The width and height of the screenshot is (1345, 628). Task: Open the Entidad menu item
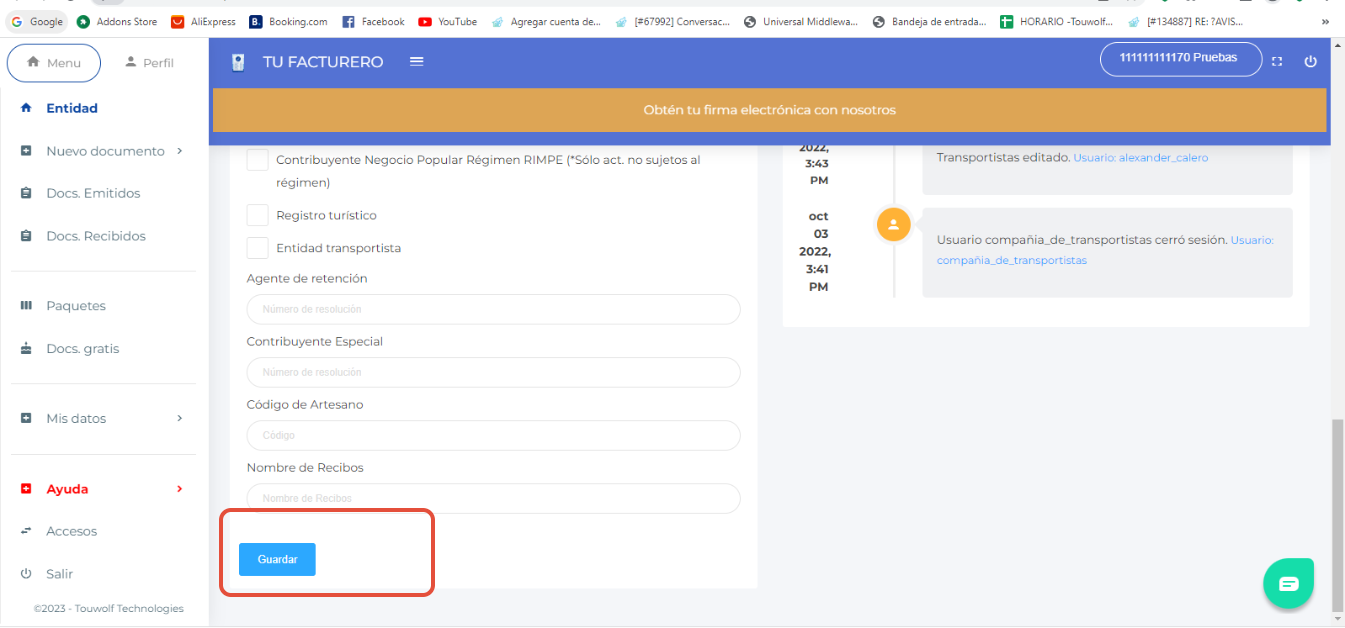[72, 108]
